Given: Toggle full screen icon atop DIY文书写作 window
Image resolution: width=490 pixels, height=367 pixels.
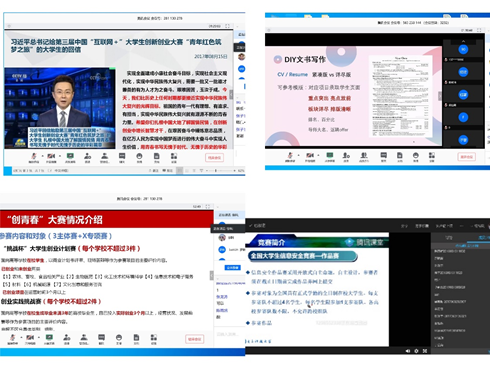Looking at the screenshot, I should [x=479, y=30].
